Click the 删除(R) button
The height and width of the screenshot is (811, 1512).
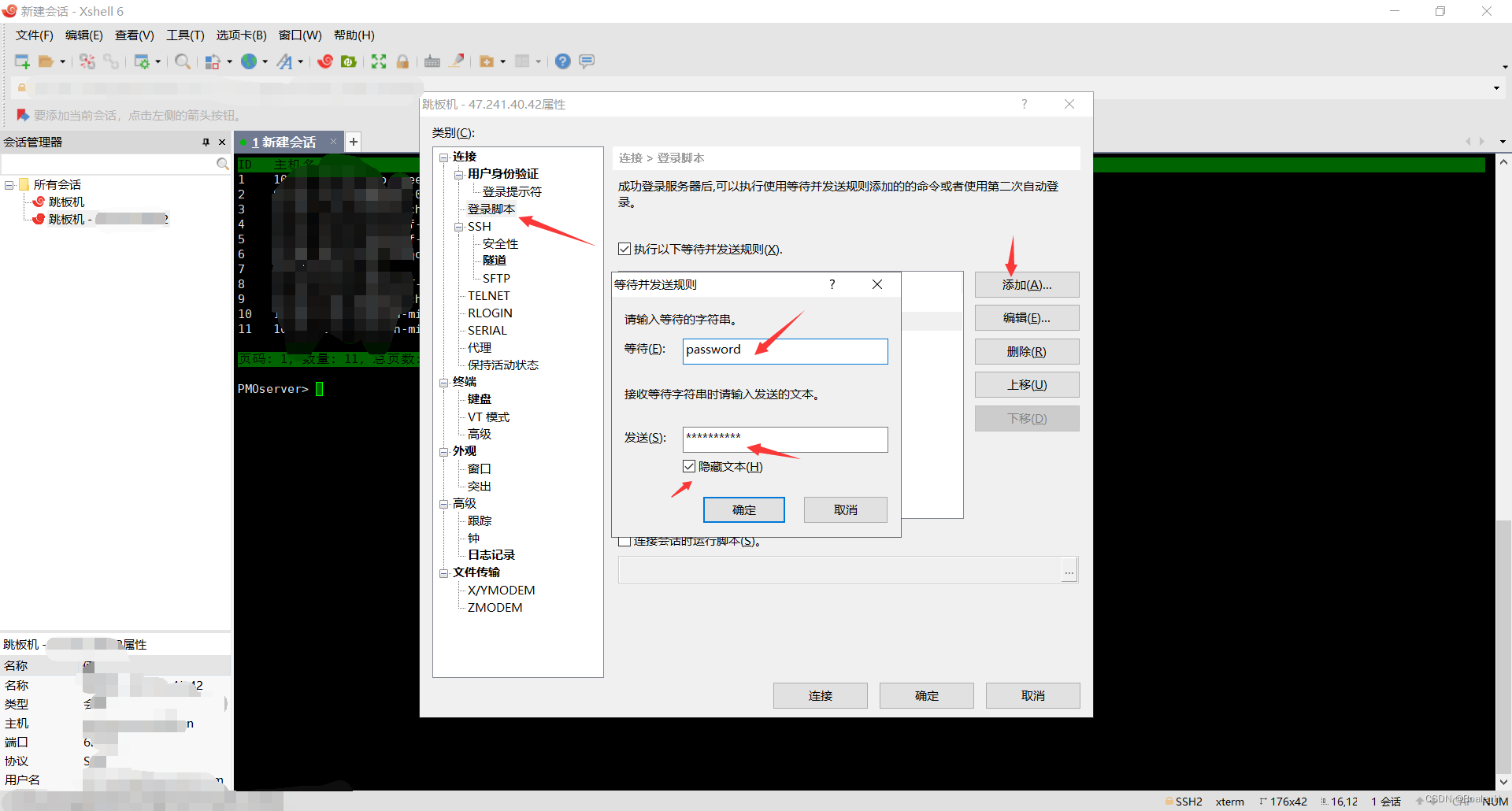(1027, 351)
